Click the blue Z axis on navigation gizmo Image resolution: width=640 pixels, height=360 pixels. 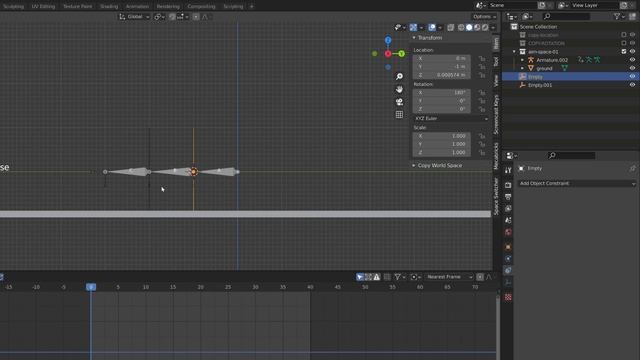click(x=388, y=40)
